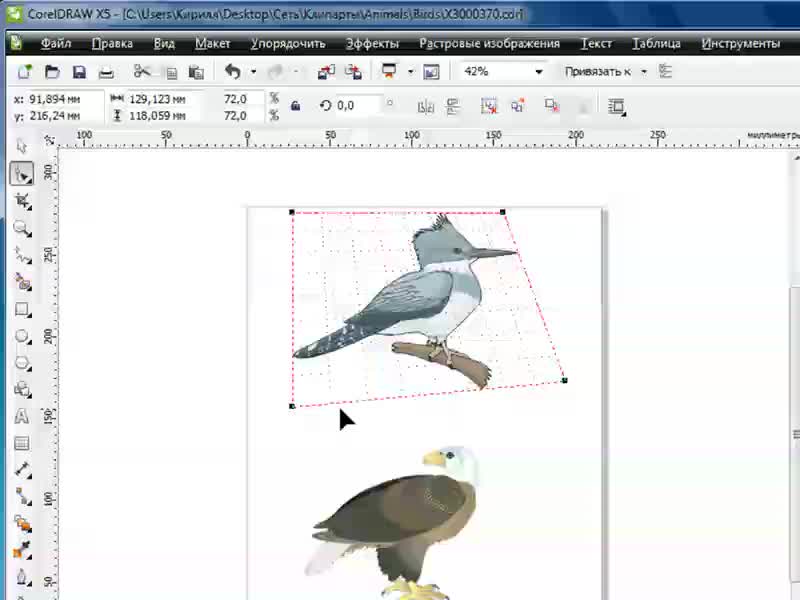
Task: Select the Zoom magnifier tool
Action: [22, 228]
